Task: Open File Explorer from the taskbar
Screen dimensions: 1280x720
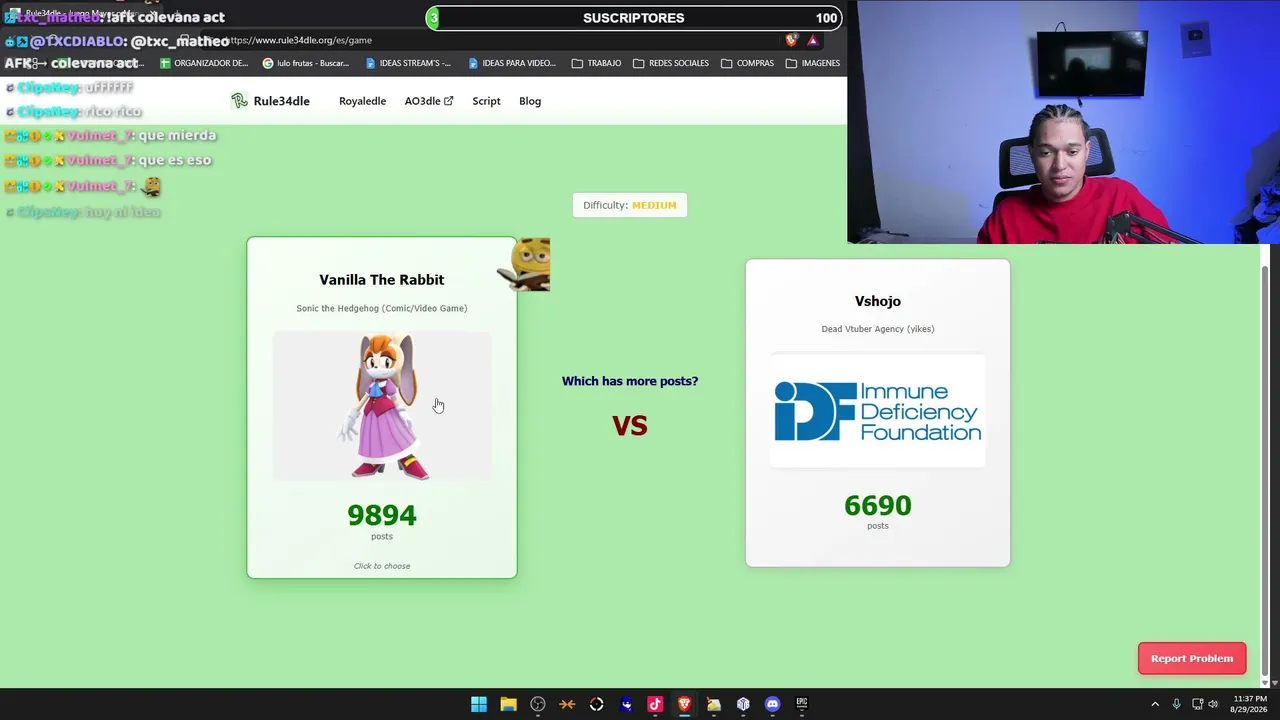Action: [508, 704]
